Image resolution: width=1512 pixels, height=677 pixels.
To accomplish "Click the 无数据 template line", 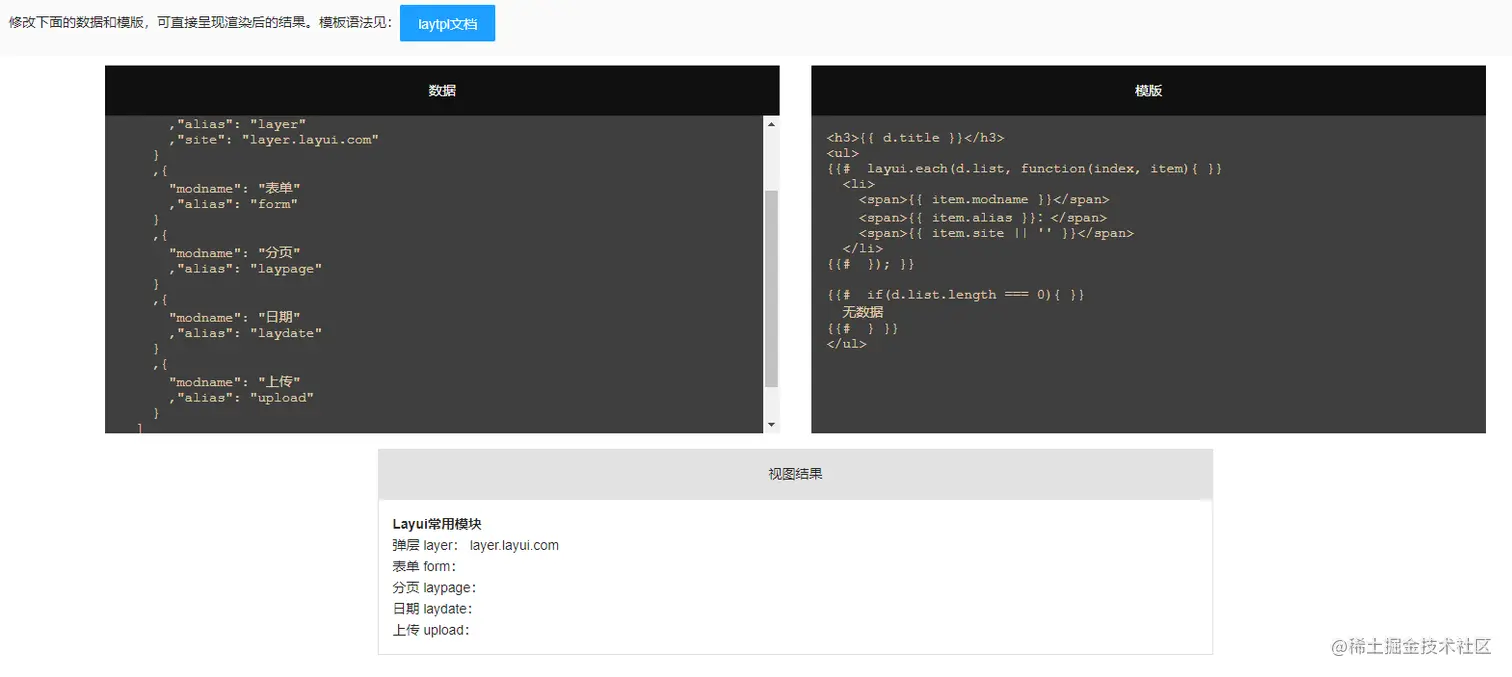I will (x=862, y=312).
